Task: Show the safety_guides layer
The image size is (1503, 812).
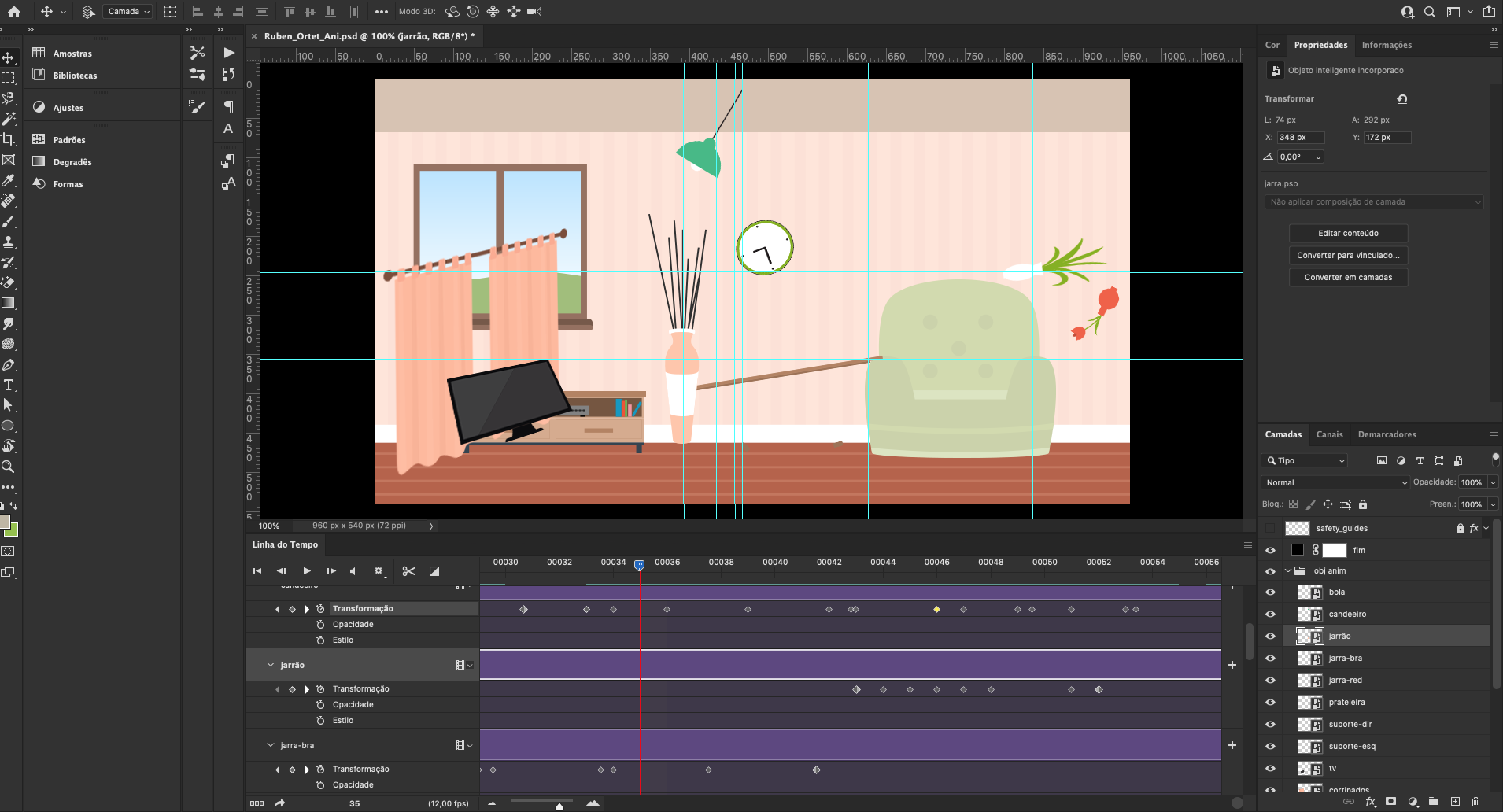Action: click(1270, 528)
